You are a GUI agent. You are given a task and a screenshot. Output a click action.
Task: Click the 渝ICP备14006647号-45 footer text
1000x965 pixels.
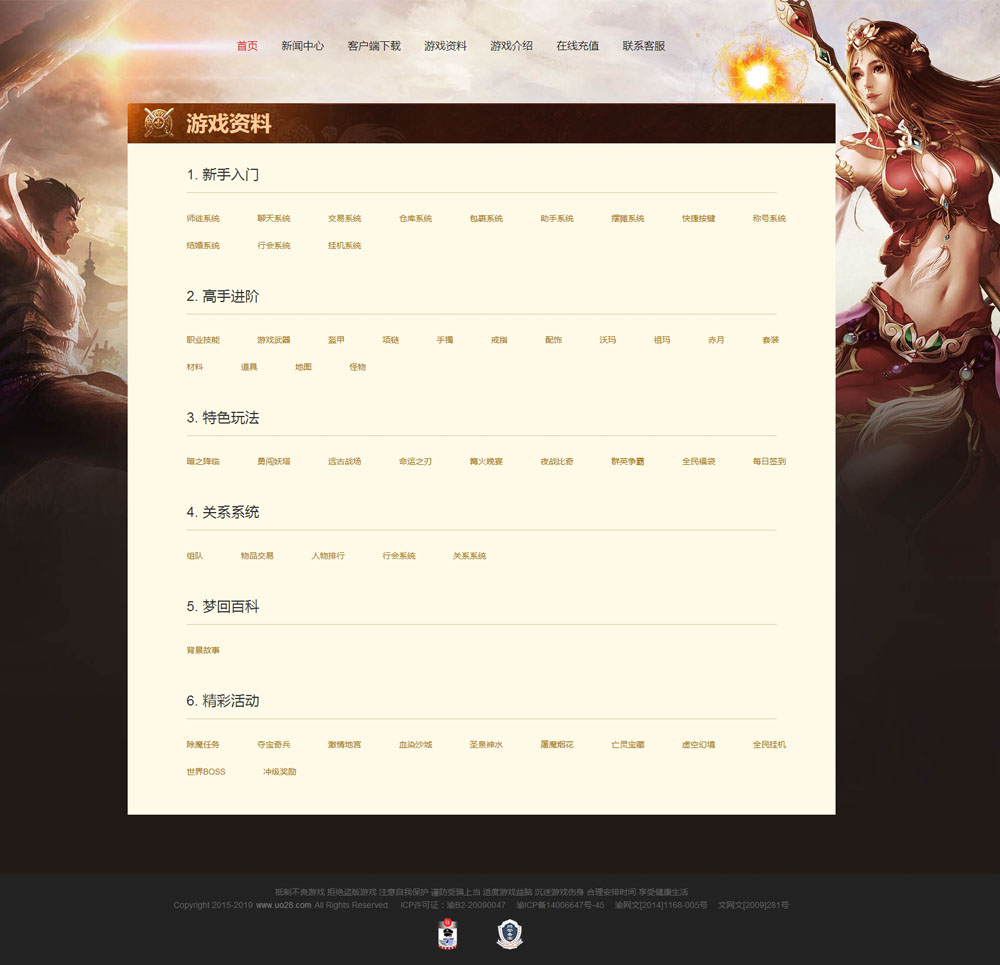pos(560,905)
